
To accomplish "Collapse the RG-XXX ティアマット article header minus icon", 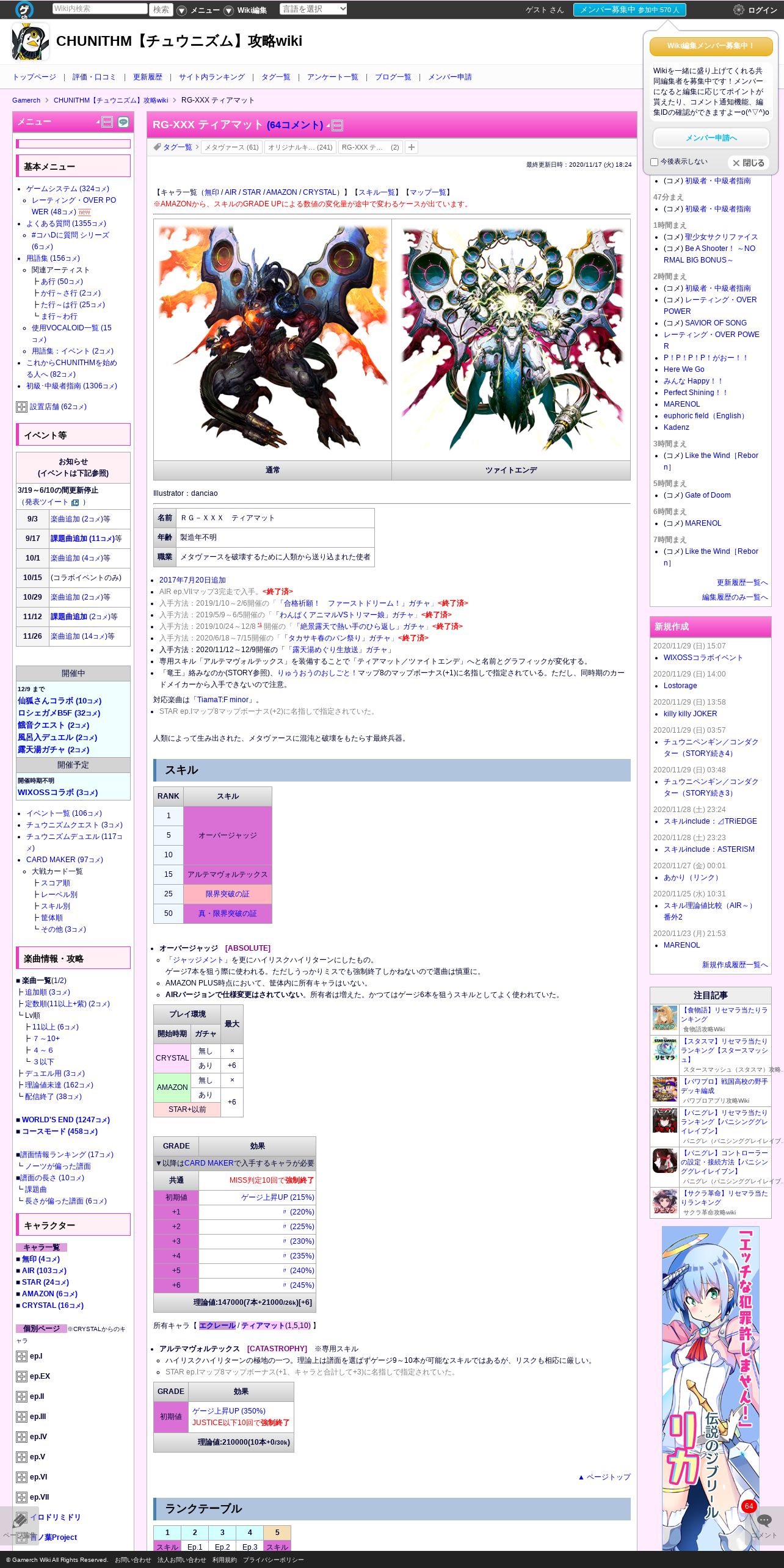I will click(x=337, y=126).
